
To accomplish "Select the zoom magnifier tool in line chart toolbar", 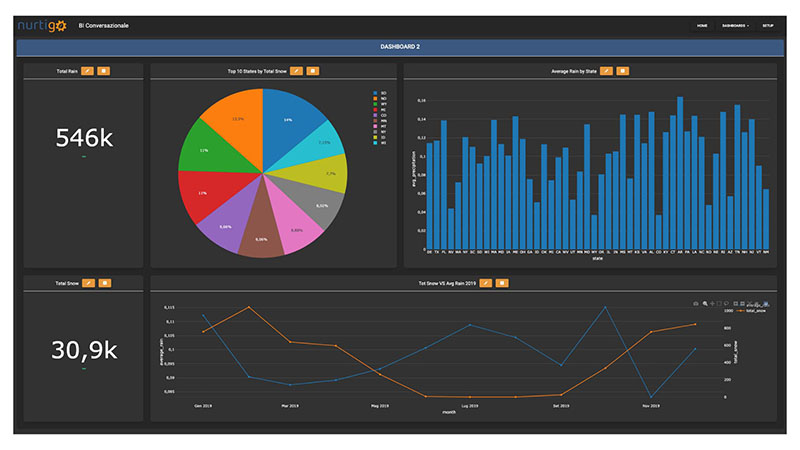I will [705, 304].
